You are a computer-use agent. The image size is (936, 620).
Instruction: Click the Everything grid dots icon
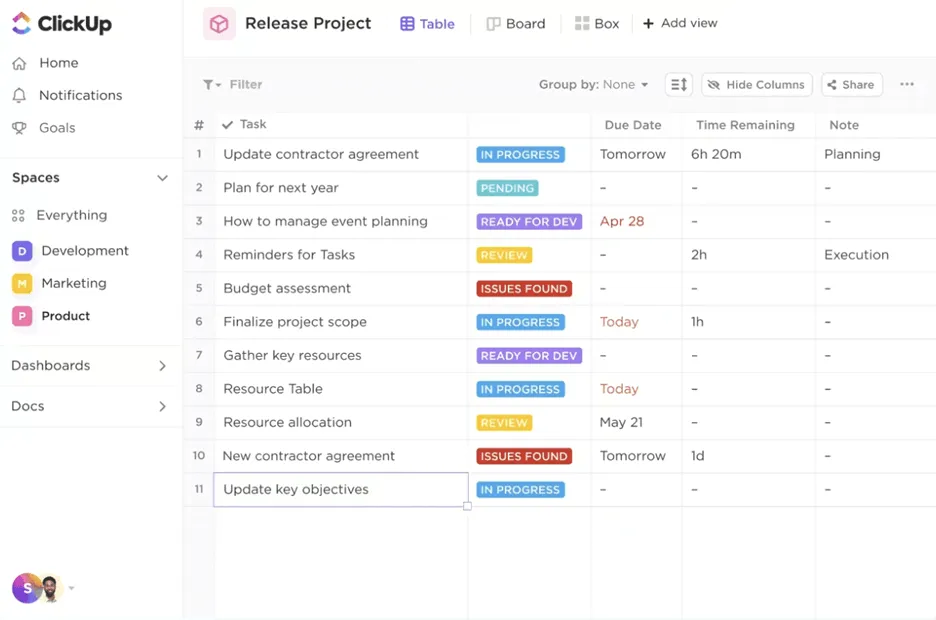19,215
